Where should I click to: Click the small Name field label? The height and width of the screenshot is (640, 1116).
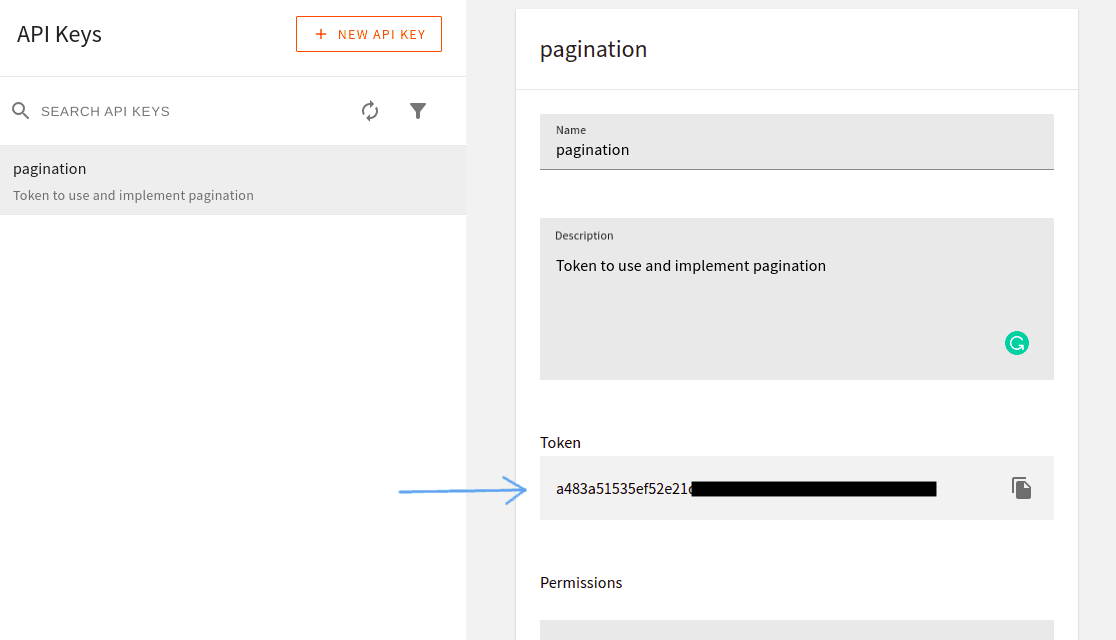570,130
